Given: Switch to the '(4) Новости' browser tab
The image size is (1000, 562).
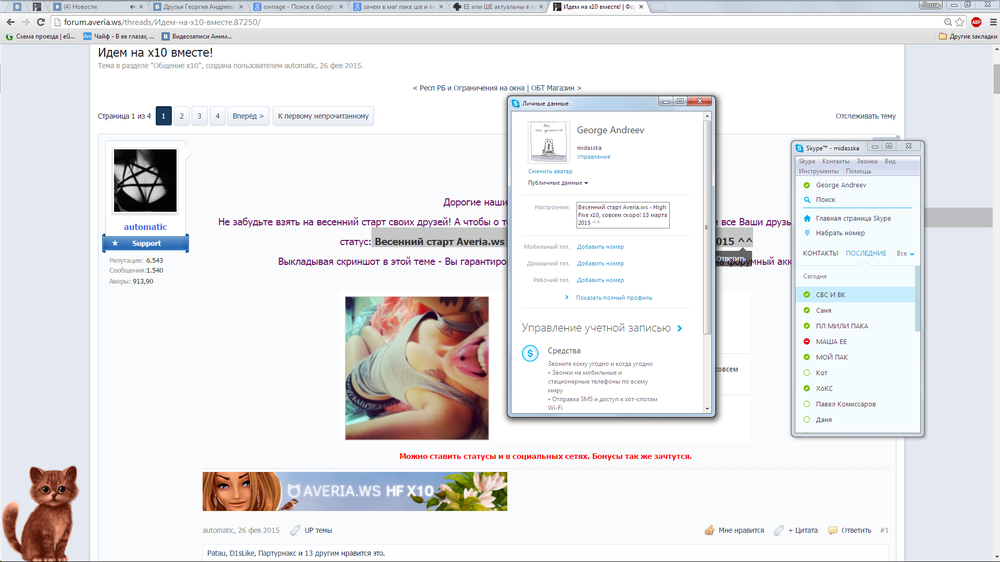Looking at the screenshot, I should click(96, 6).
